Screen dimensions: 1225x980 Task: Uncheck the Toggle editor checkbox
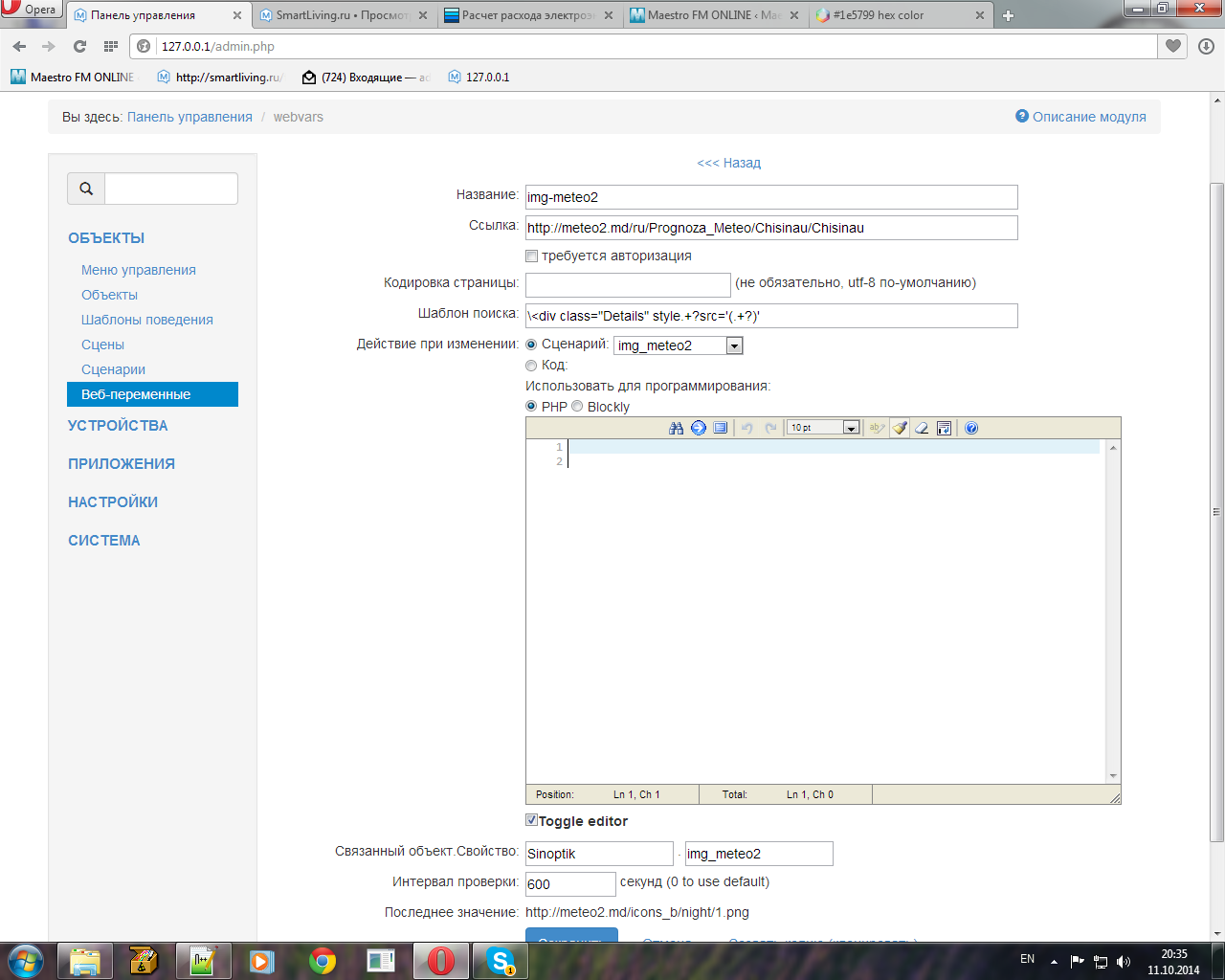[x=532, y=820]
